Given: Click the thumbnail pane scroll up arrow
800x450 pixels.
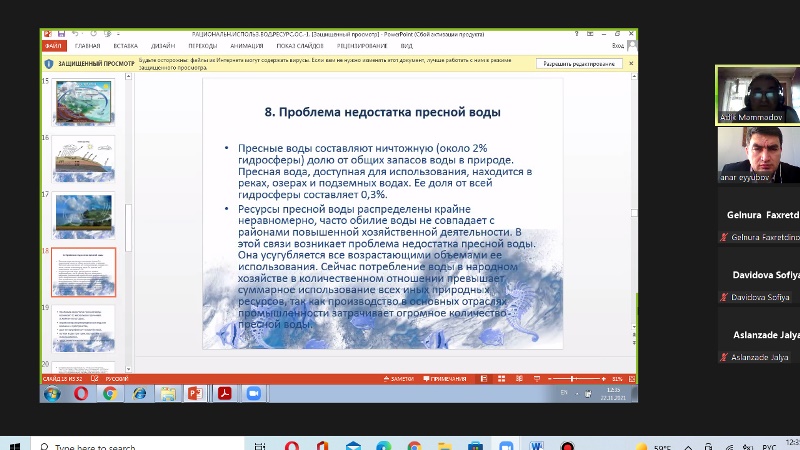Looking at the screenshot, I should [x=129, y=77].
